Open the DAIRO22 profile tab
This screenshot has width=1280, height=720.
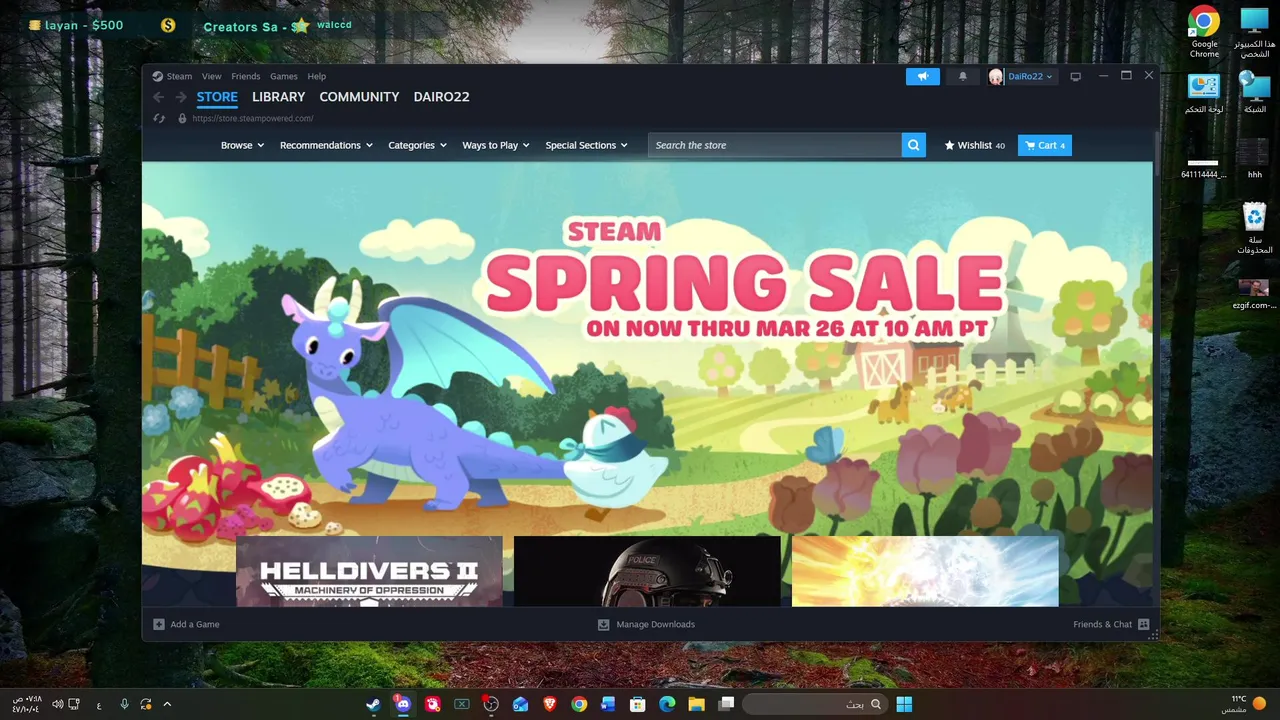tap(441, 97)
